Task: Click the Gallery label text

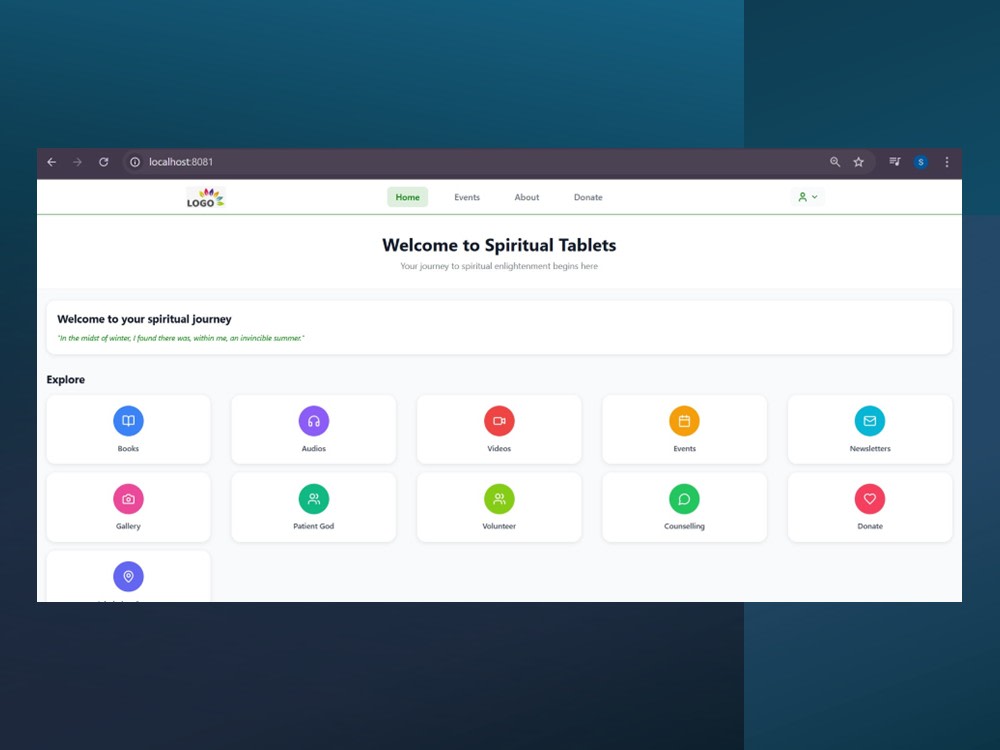Action: click(x=128, y=526)
